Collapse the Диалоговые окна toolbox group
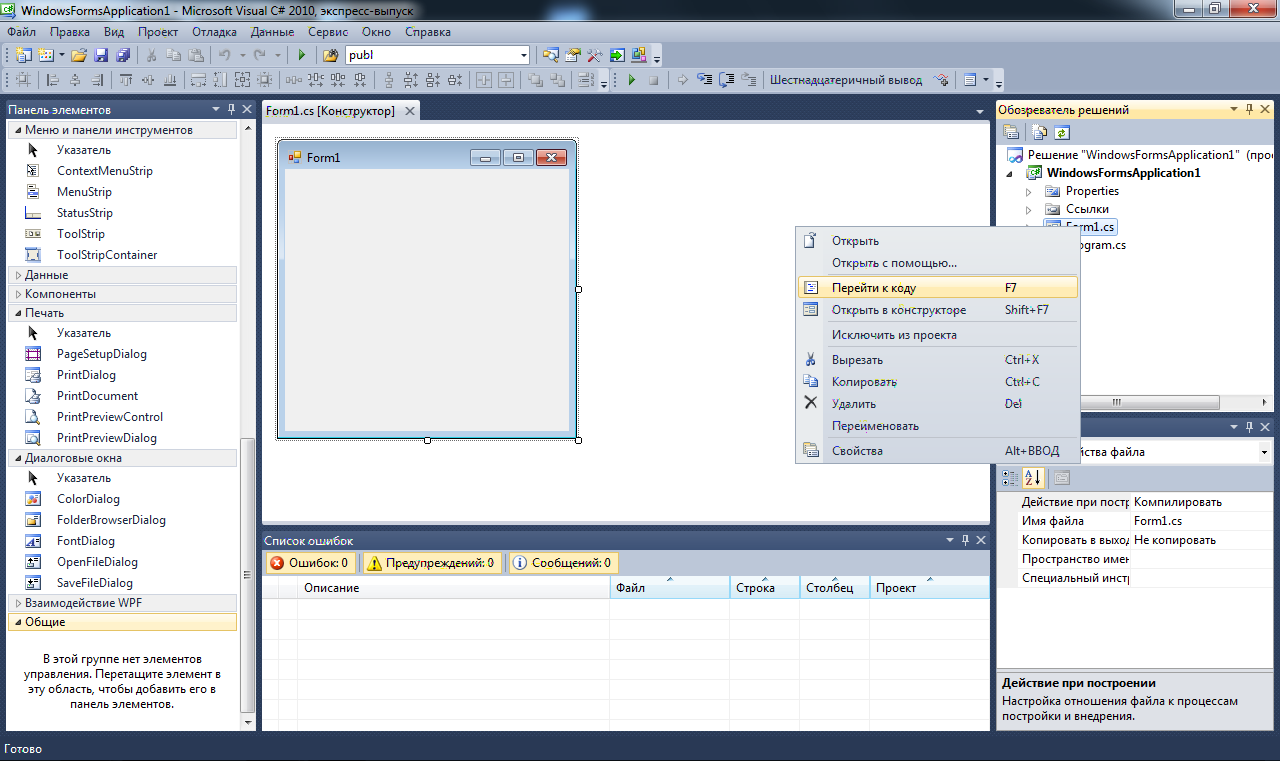 click(x=123, y=458)
